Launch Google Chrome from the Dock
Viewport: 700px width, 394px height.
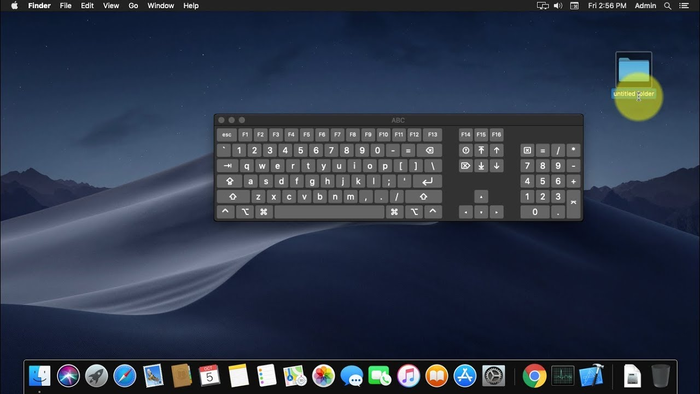point(534,376)
